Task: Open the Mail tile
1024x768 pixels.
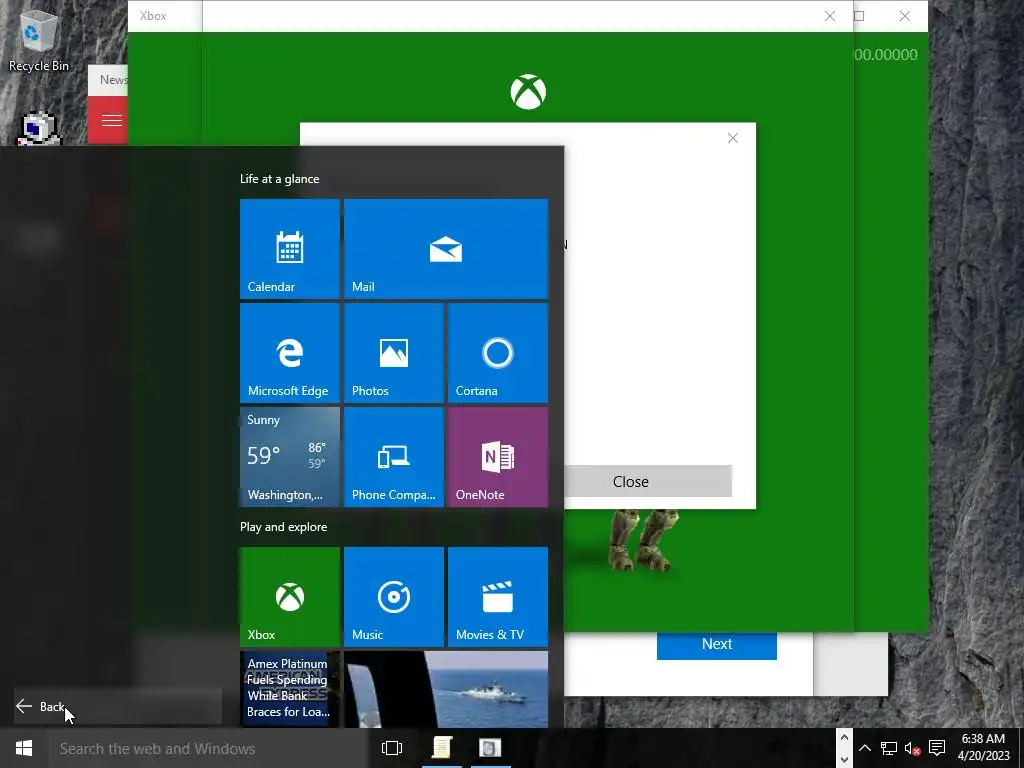Action: tap(446, 249)
